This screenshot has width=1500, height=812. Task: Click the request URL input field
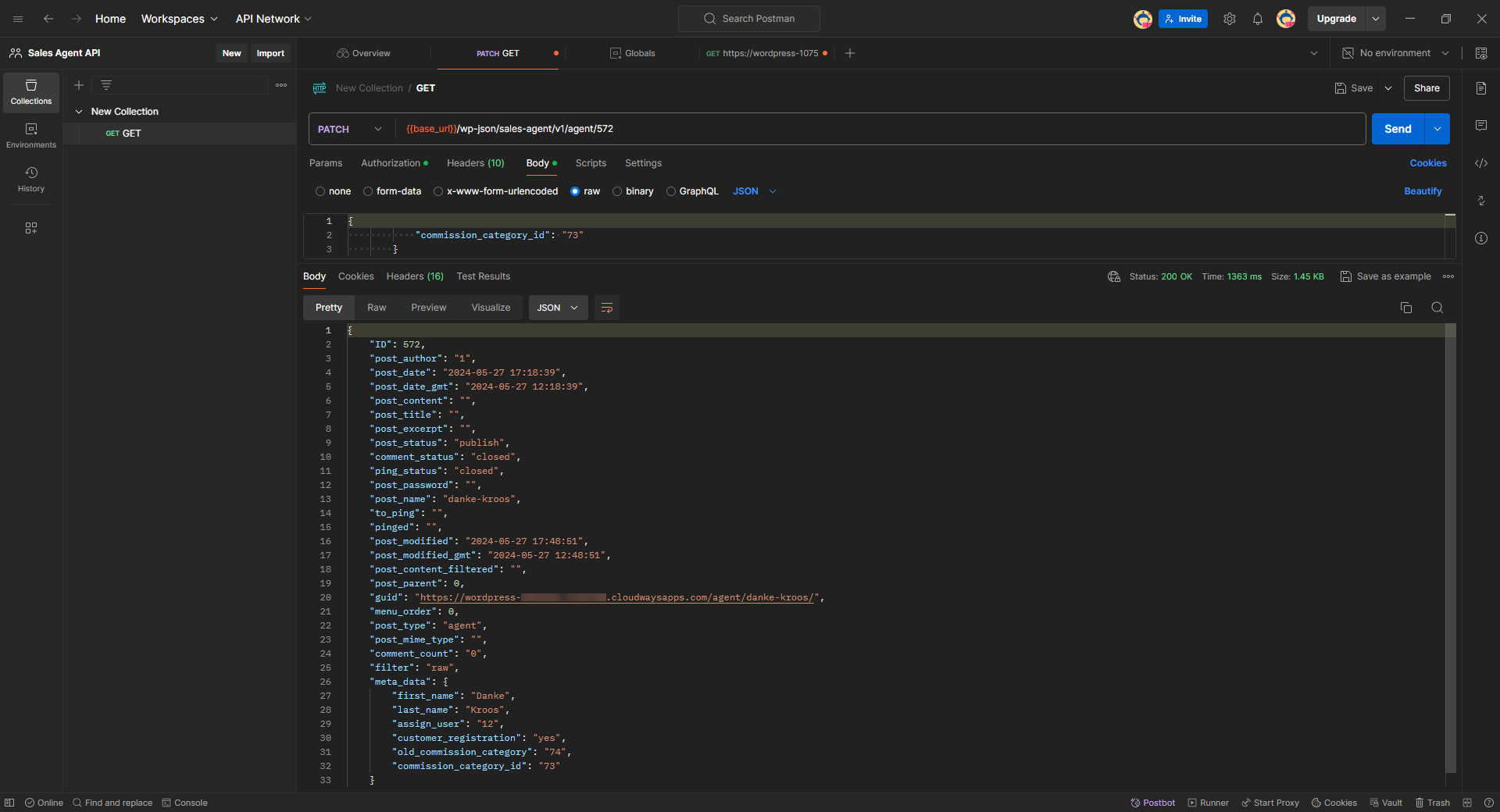tap(880, 129)
